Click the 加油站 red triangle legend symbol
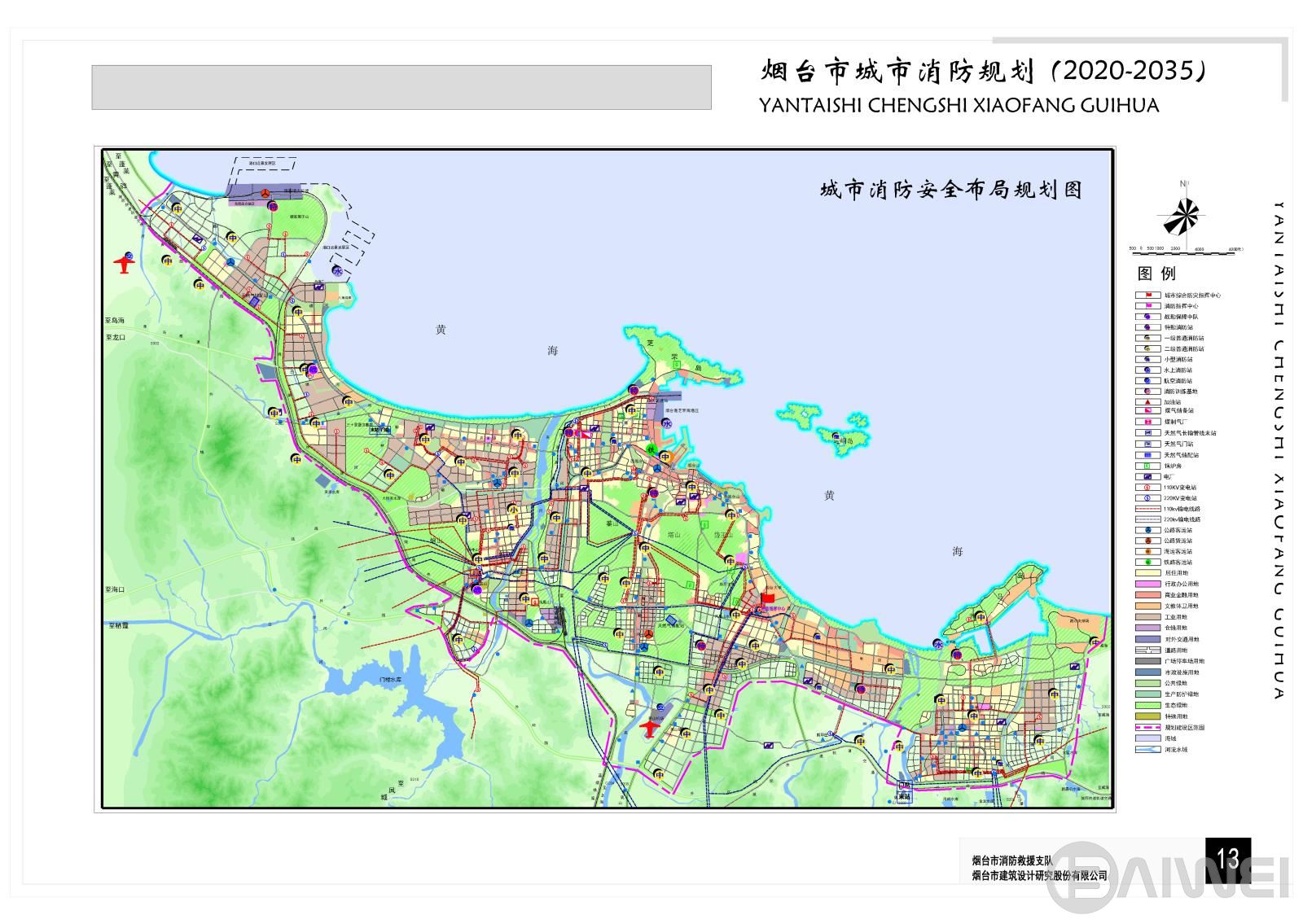Viewport: 1303px width, 924px height. [x=1147, y=401]
